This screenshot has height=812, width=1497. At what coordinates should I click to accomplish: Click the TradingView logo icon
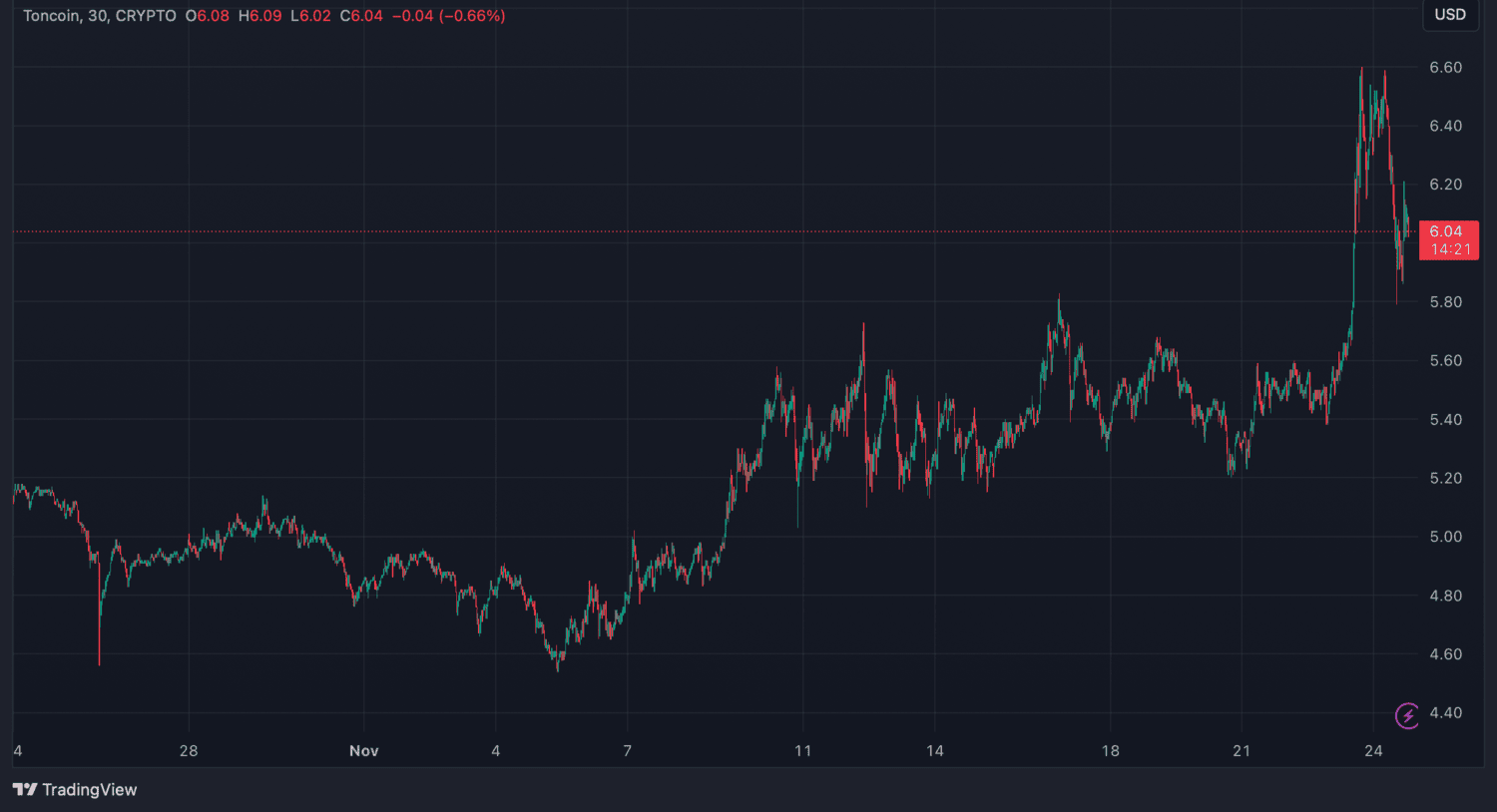[x=25, y=790]
